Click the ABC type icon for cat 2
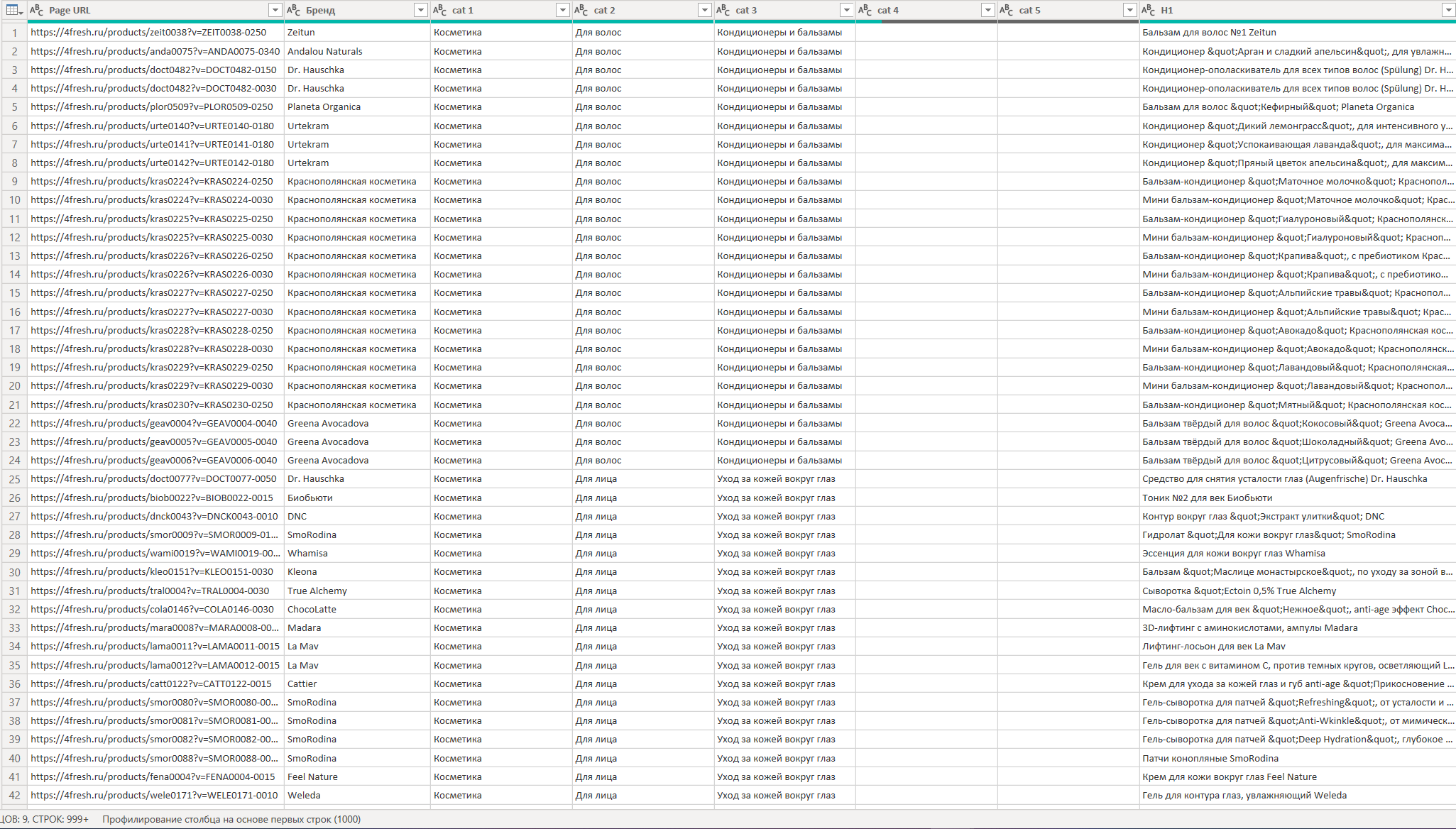The image size is (1456, 829). click(581, 10)
